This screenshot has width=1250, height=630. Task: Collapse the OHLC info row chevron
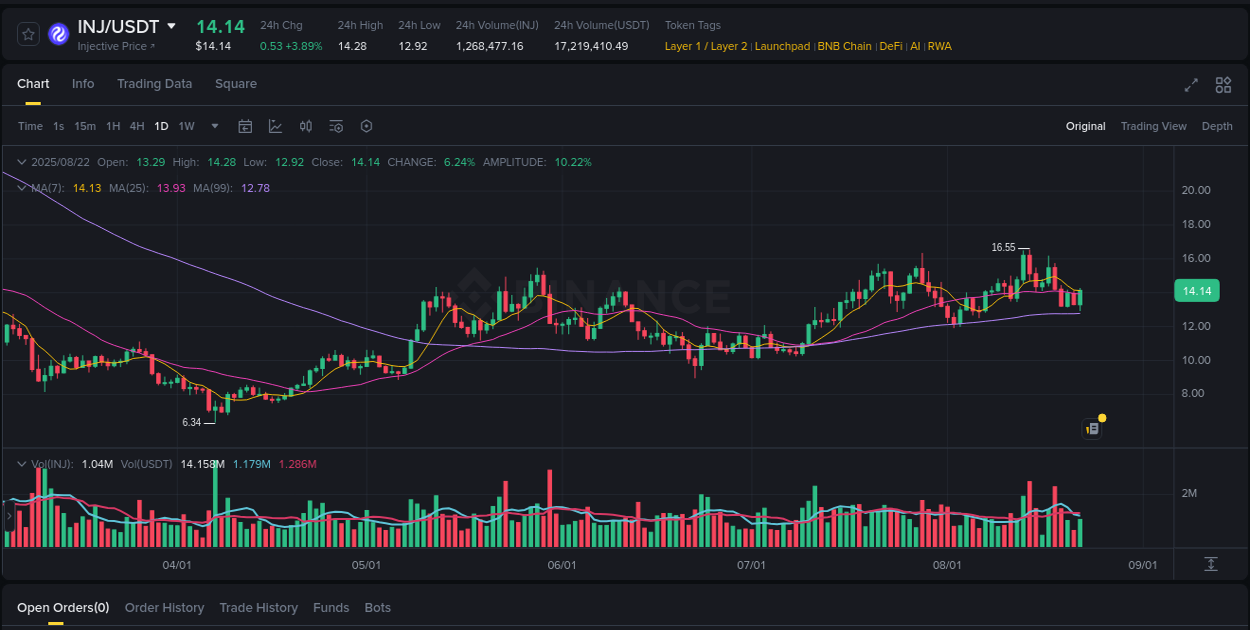(x=21, y=161)
